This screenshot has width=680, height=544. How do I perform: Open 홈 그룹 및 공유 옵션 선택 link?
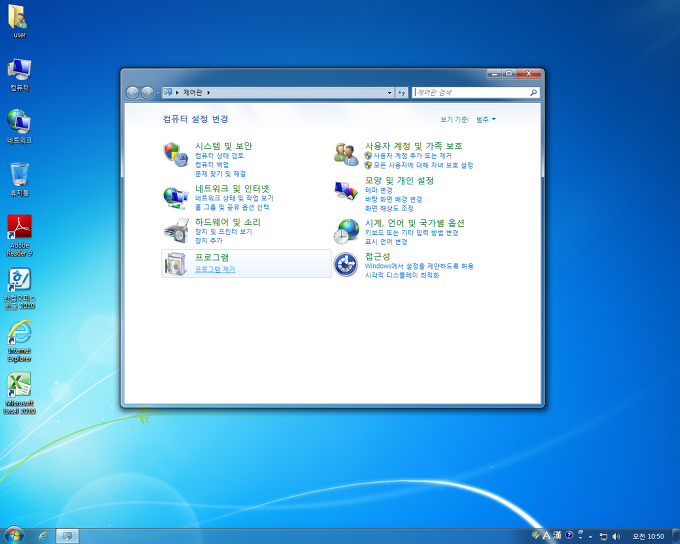pyautogui.click(x=232, y=207)
